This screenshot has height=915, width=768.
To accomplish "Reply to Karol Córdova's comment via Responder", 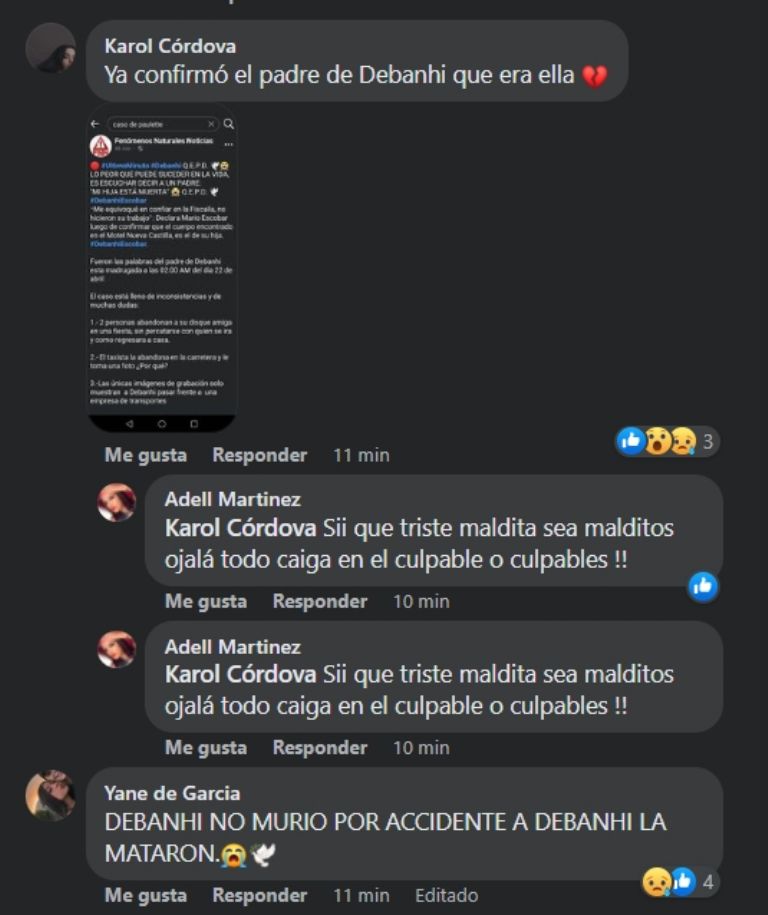I will point(260,455).
